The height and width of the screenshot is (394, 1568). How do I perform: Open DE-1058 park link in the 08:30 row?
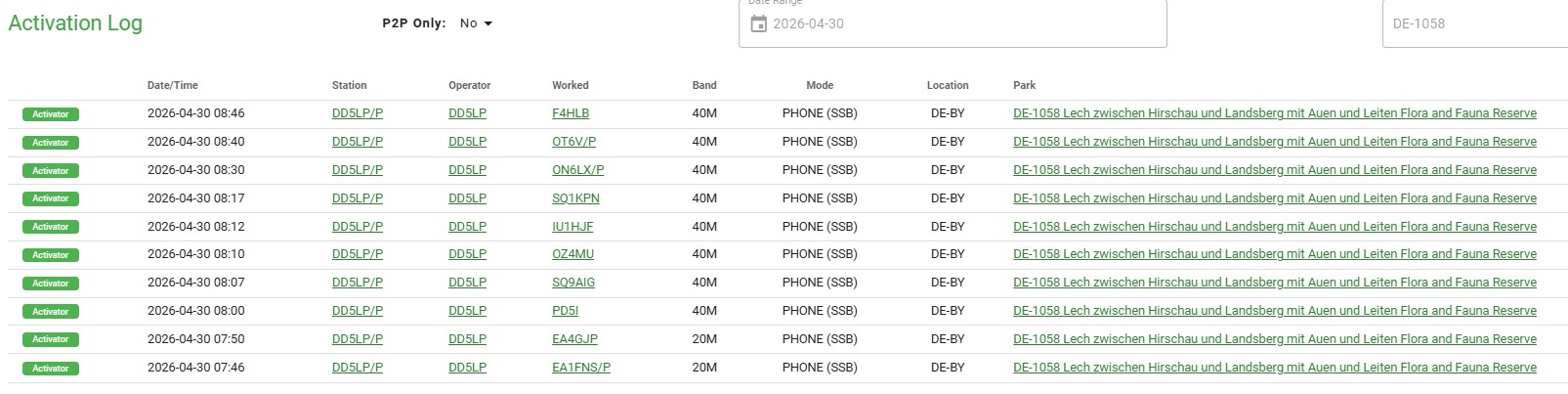(1274, 170)
